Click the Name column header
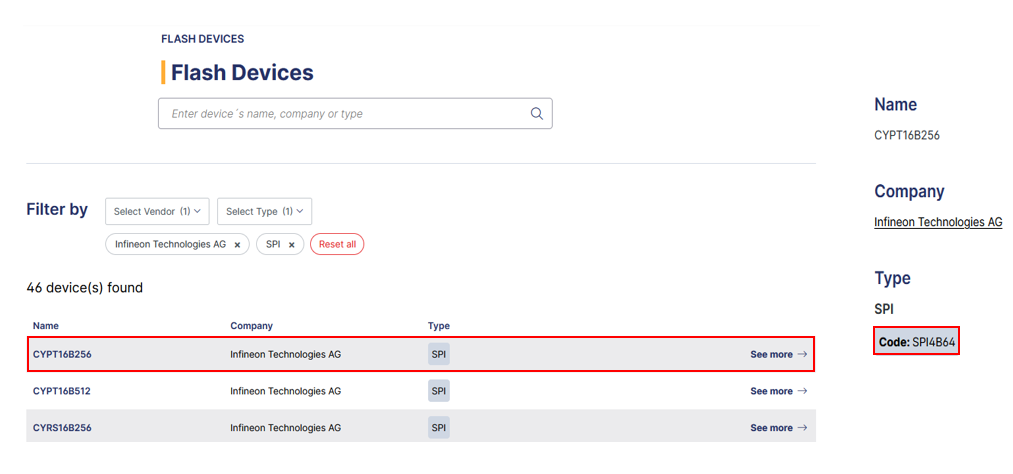 pos(46,326)
